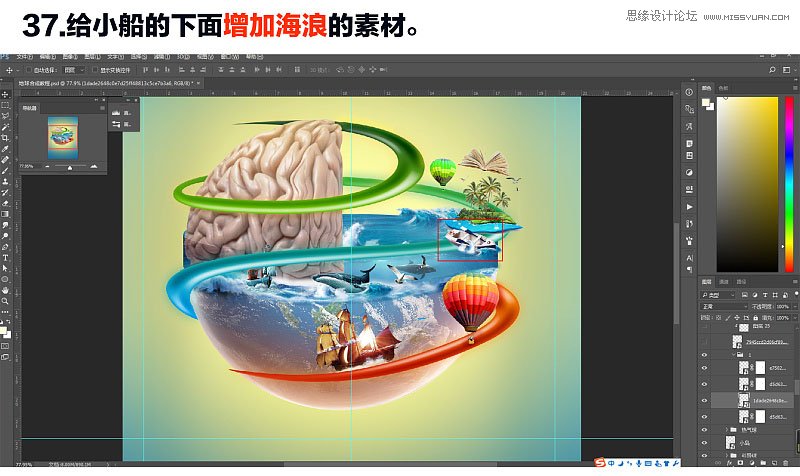Open the 图像 (Image) menu
Viewport: 800px width, 476px height.
click(70, 57)
